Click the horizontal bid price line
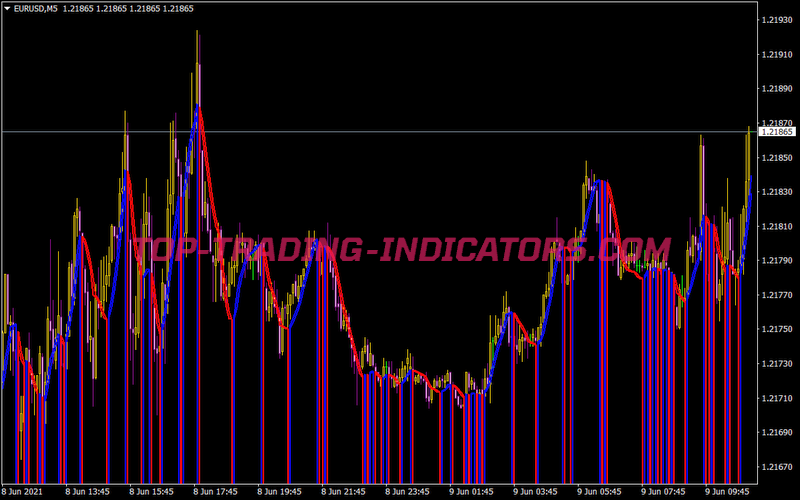 coord(400,132)
